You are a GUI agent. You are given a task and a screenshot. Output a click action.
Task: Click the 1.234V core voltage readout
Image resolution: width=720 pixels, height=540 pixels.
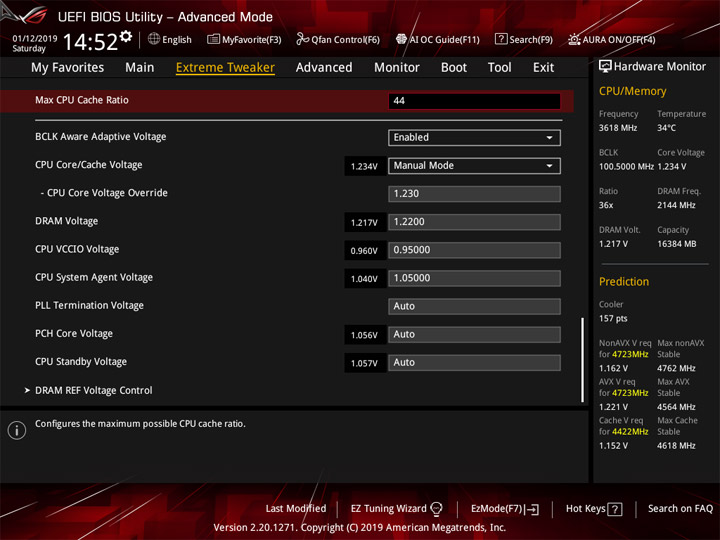(x=364, y=166)
